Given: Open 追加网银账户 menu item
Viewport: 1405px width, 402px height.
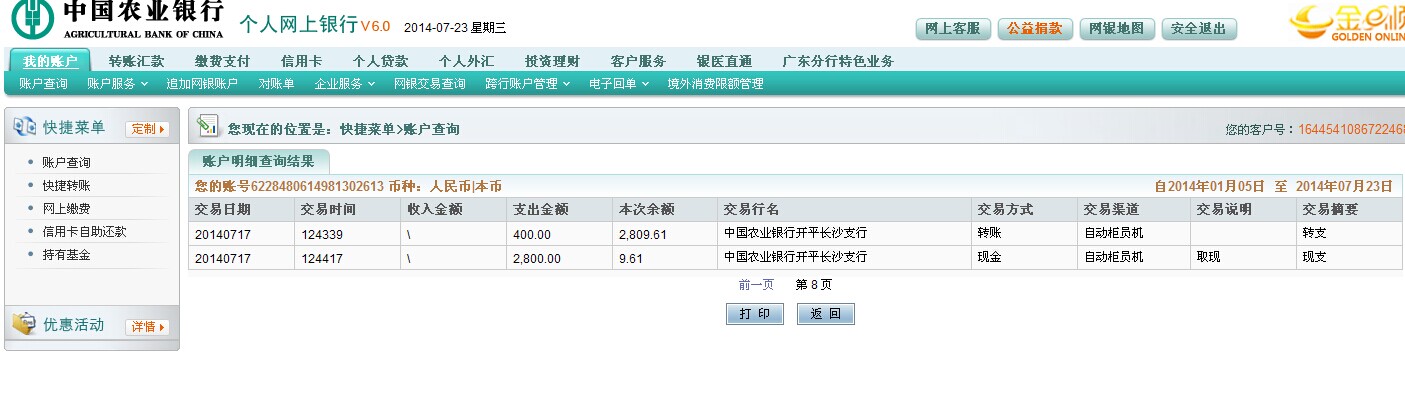Looking at the screenshot, I should (202, 84).
